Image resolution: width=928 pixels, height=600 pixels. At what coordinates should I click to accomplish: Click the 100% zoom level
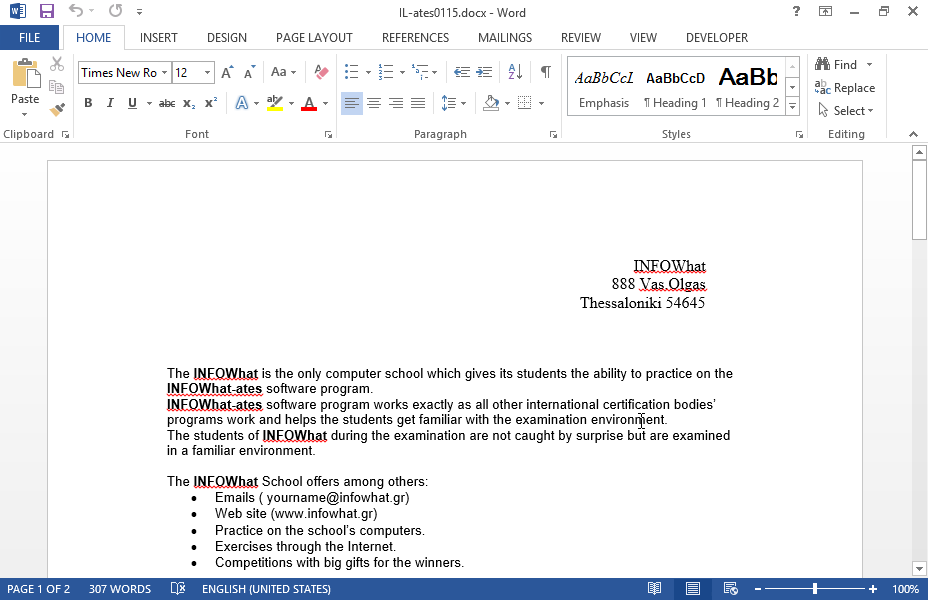906,589
